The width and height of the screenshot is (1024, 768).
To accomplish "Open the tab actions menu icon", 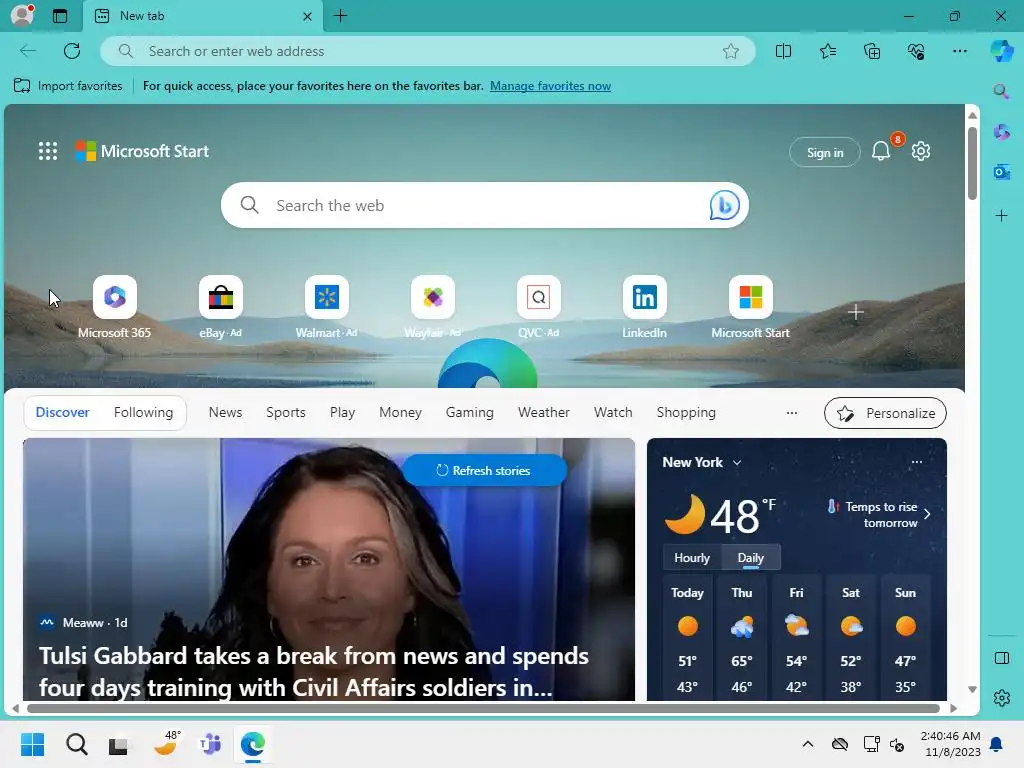I will pyautogui.click(x=59, y=16).
